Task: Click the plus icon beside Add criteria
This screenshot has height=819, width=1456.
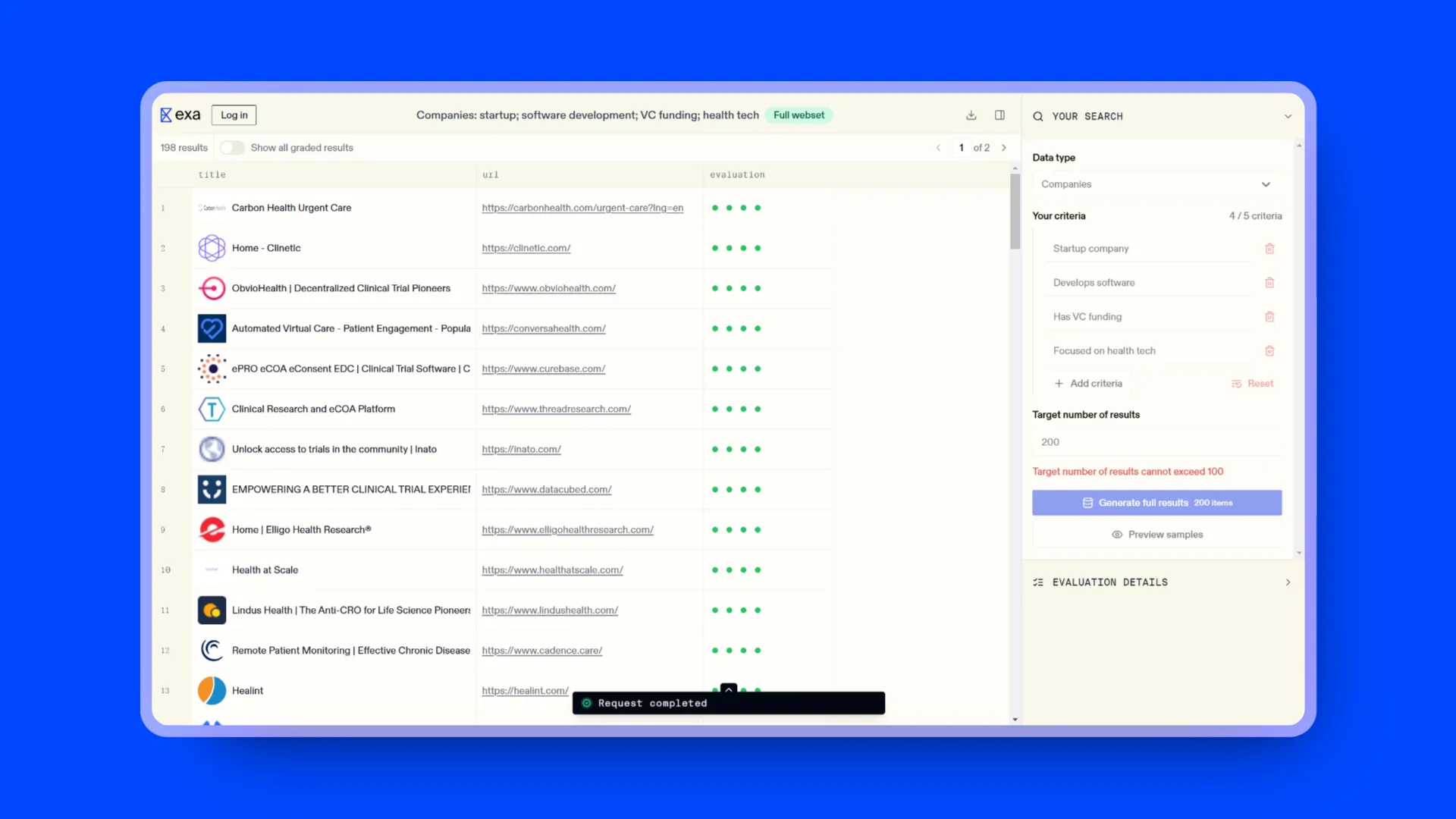Action: tap(1059, 384)
